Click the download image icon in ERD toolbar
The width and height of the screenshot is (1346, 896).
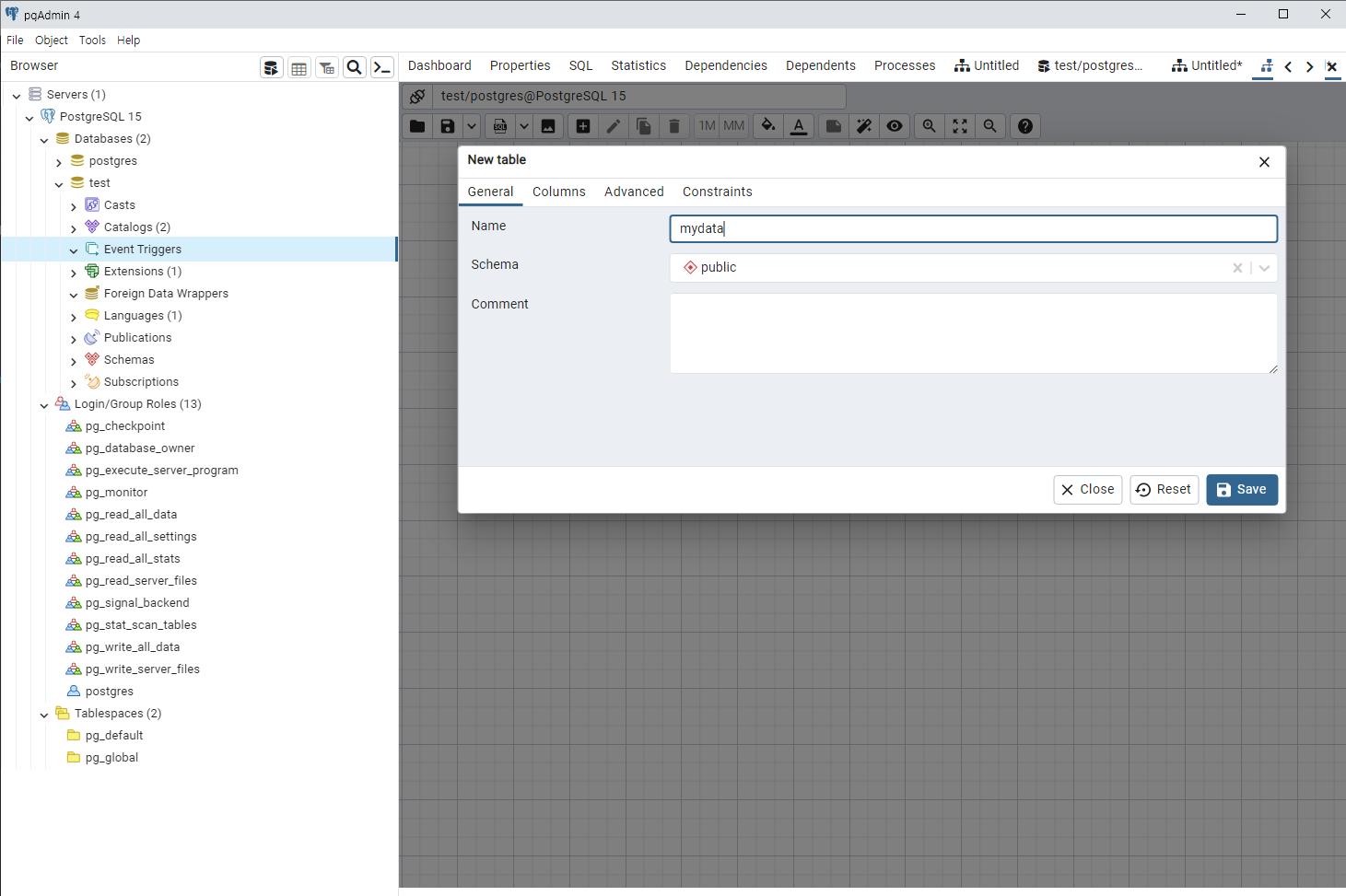(548, 126)
